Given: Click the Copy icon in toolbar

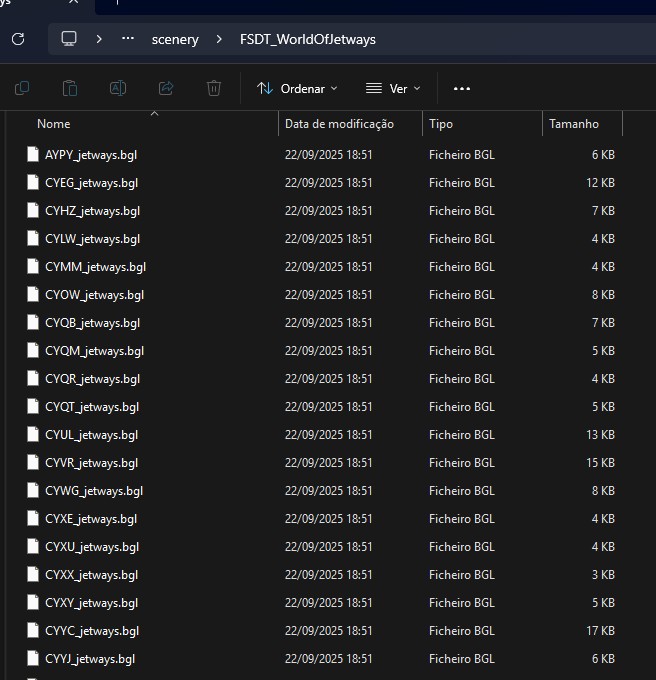Looking at the screenshot, I should point(22,88).
